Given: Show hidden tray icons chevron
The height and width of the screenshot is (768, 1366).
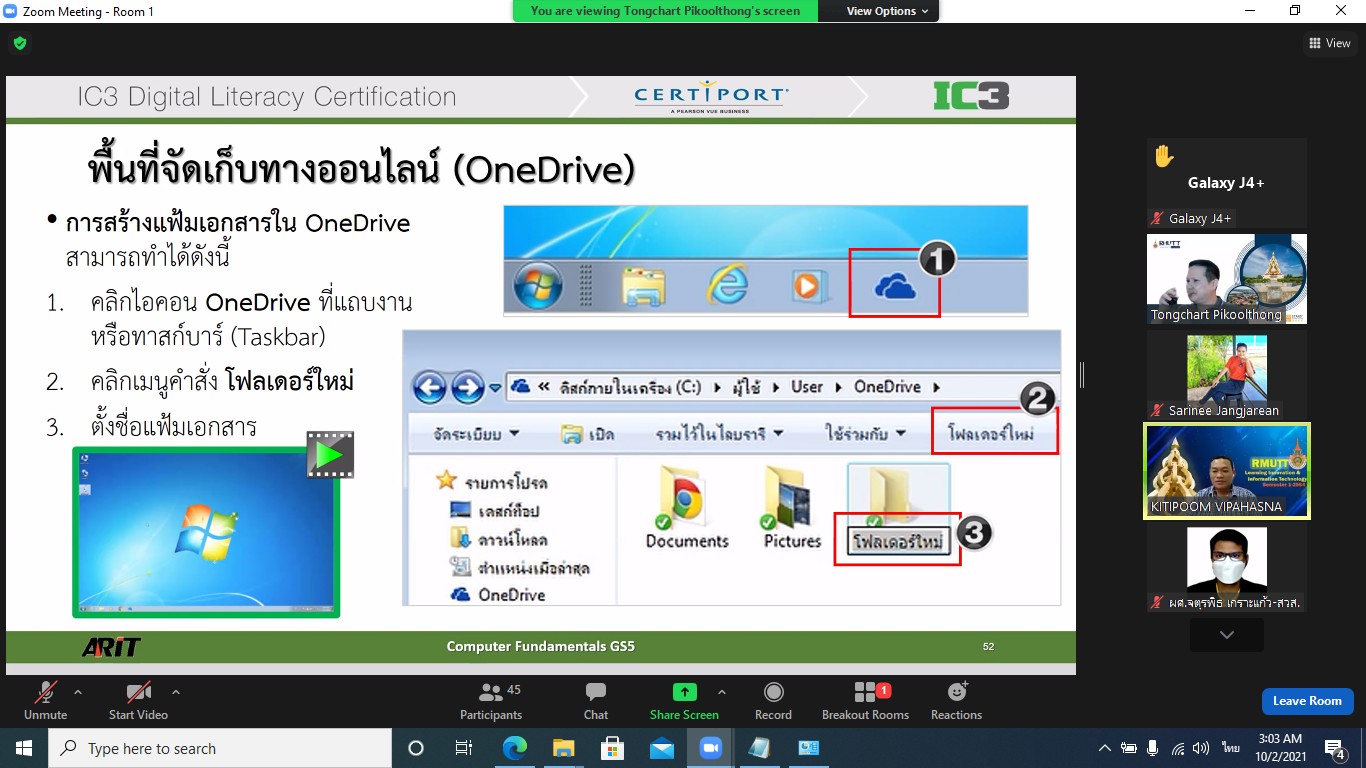Looking at the screenshot, I should (1104, 748).
